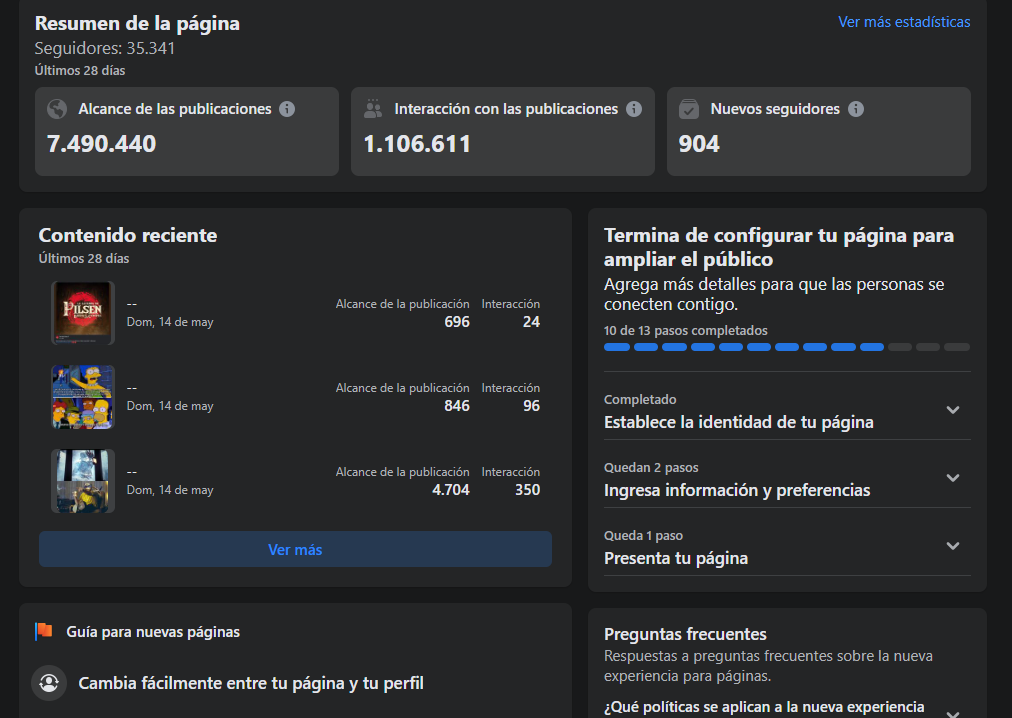This screenshot has height=718, width=1012.
Task: Click the orange flag icon for Guía para nuevas páginas
Action: [x=44, y=631]
